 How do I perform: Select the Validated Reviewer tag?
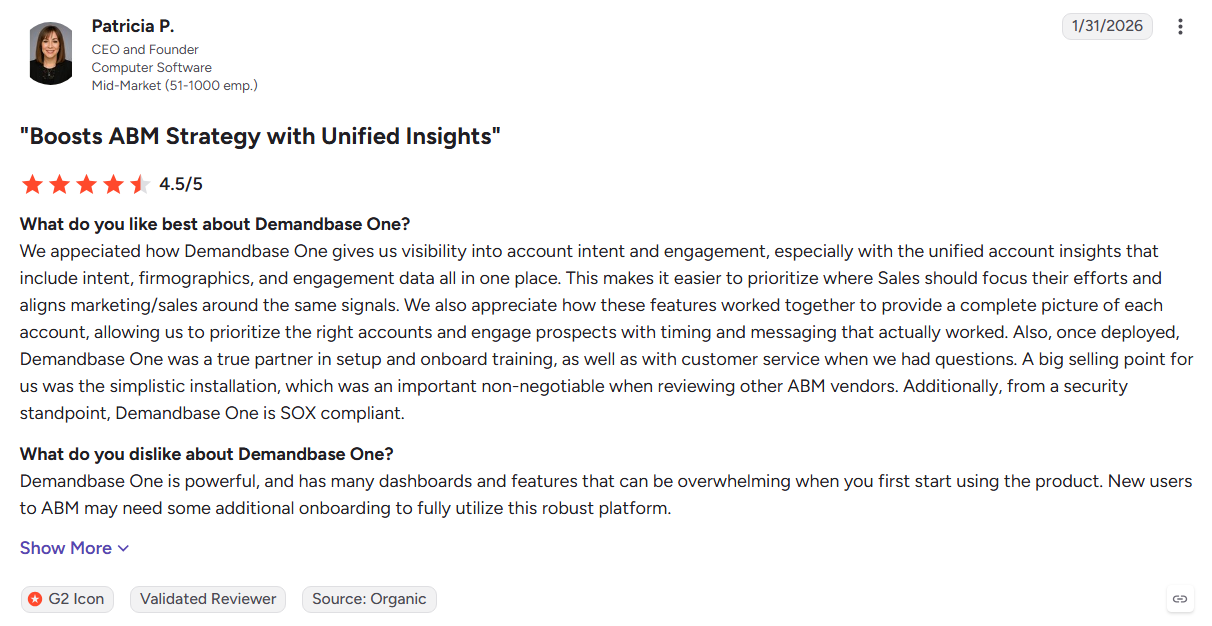(208, 599)
